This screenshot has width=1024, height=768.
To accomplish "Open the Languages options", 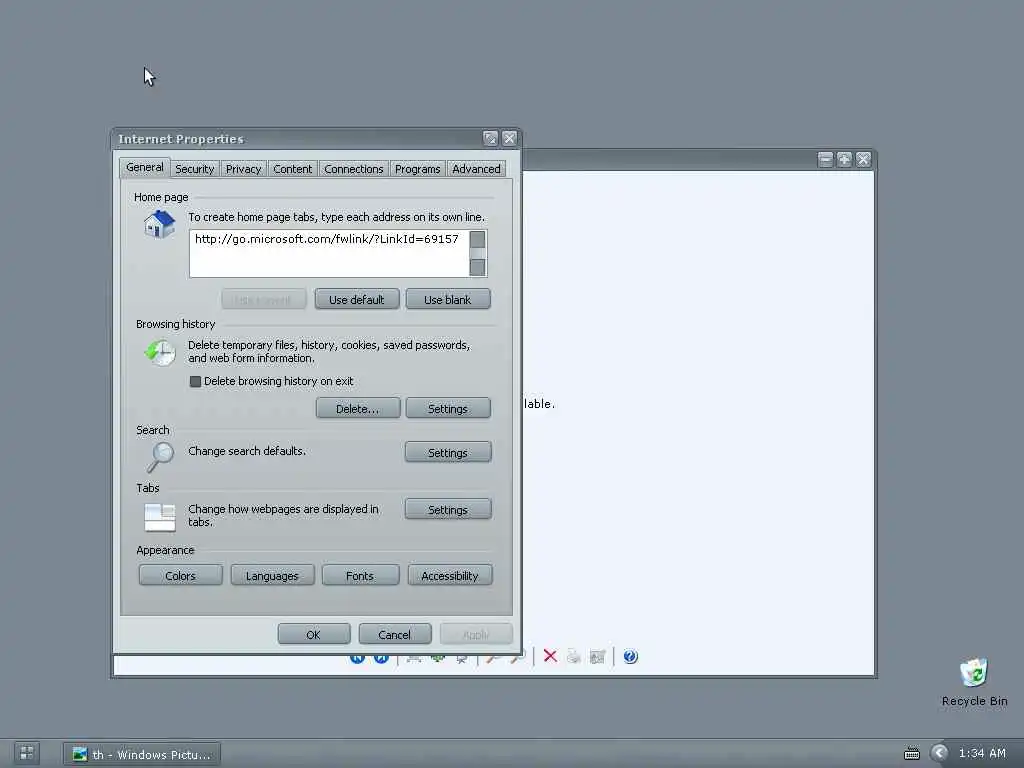I will [x=272, y=576].
